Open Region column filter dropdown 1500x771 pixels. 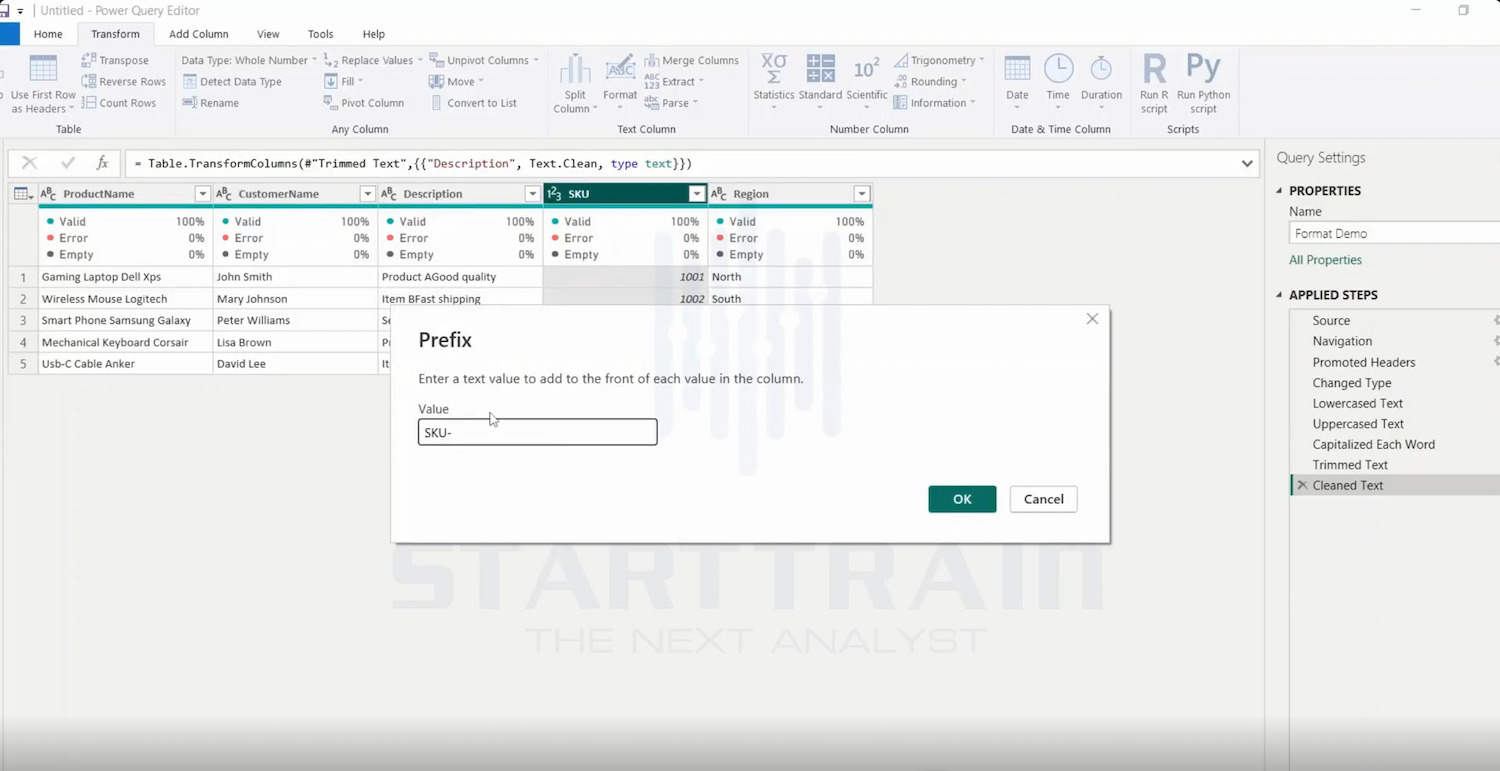[x=862, y=194]
